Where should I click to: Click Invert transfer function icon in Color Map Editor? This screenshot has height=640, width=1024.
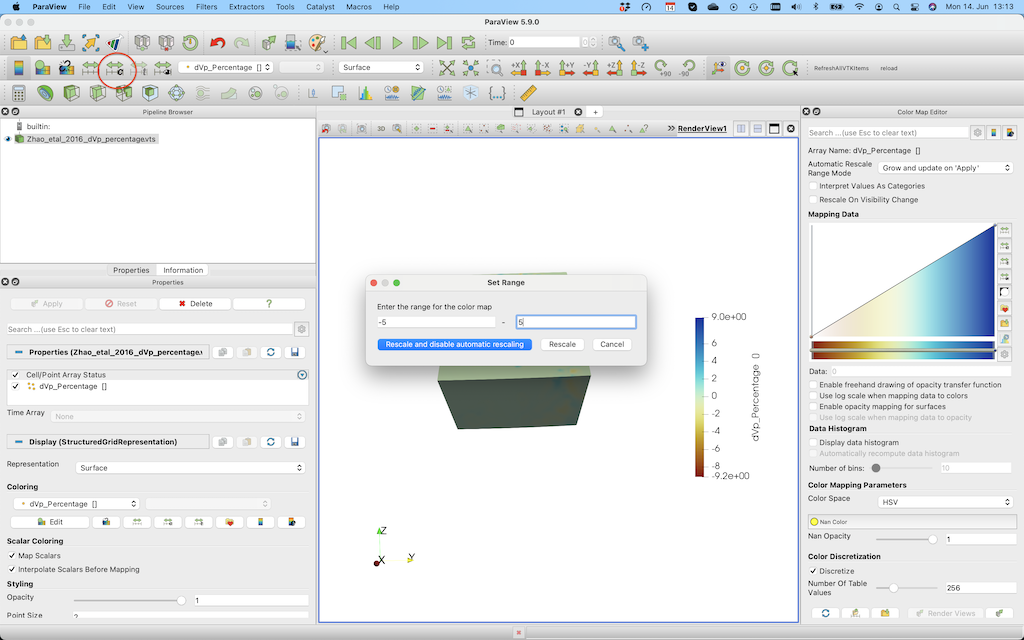tap(1004, 291)
